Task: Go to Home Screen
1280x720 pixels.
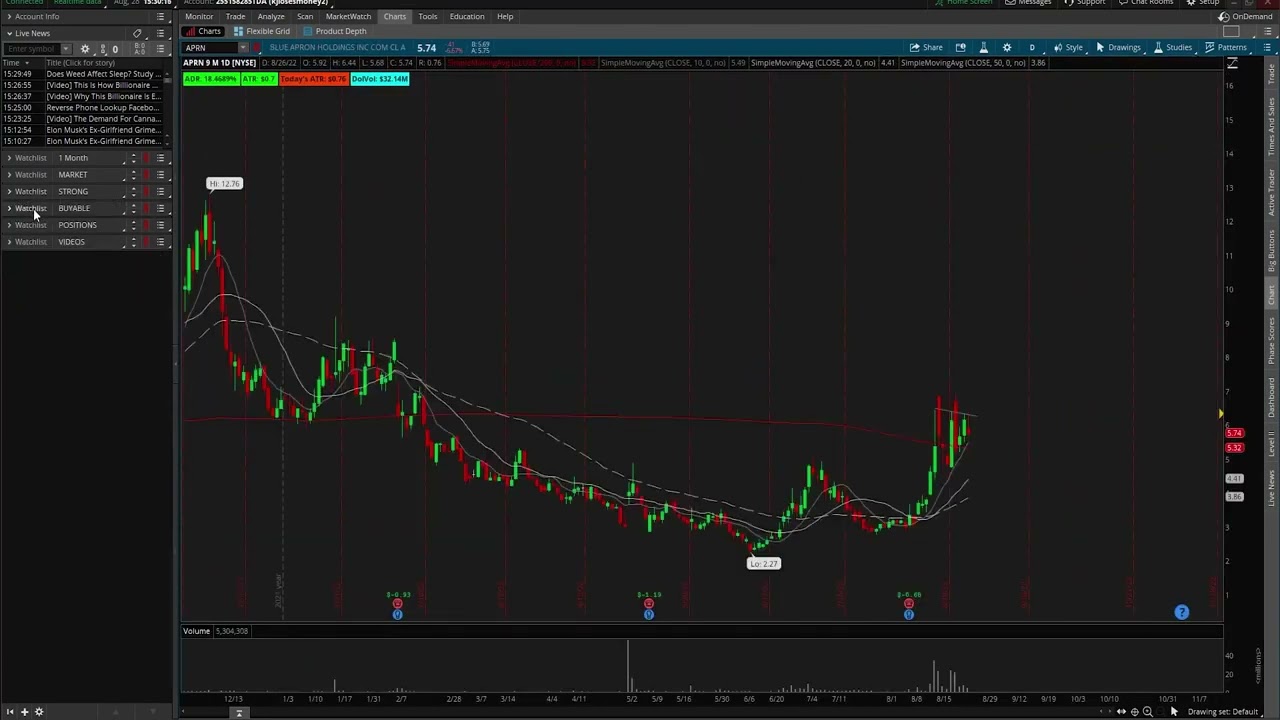Action: 964,3
